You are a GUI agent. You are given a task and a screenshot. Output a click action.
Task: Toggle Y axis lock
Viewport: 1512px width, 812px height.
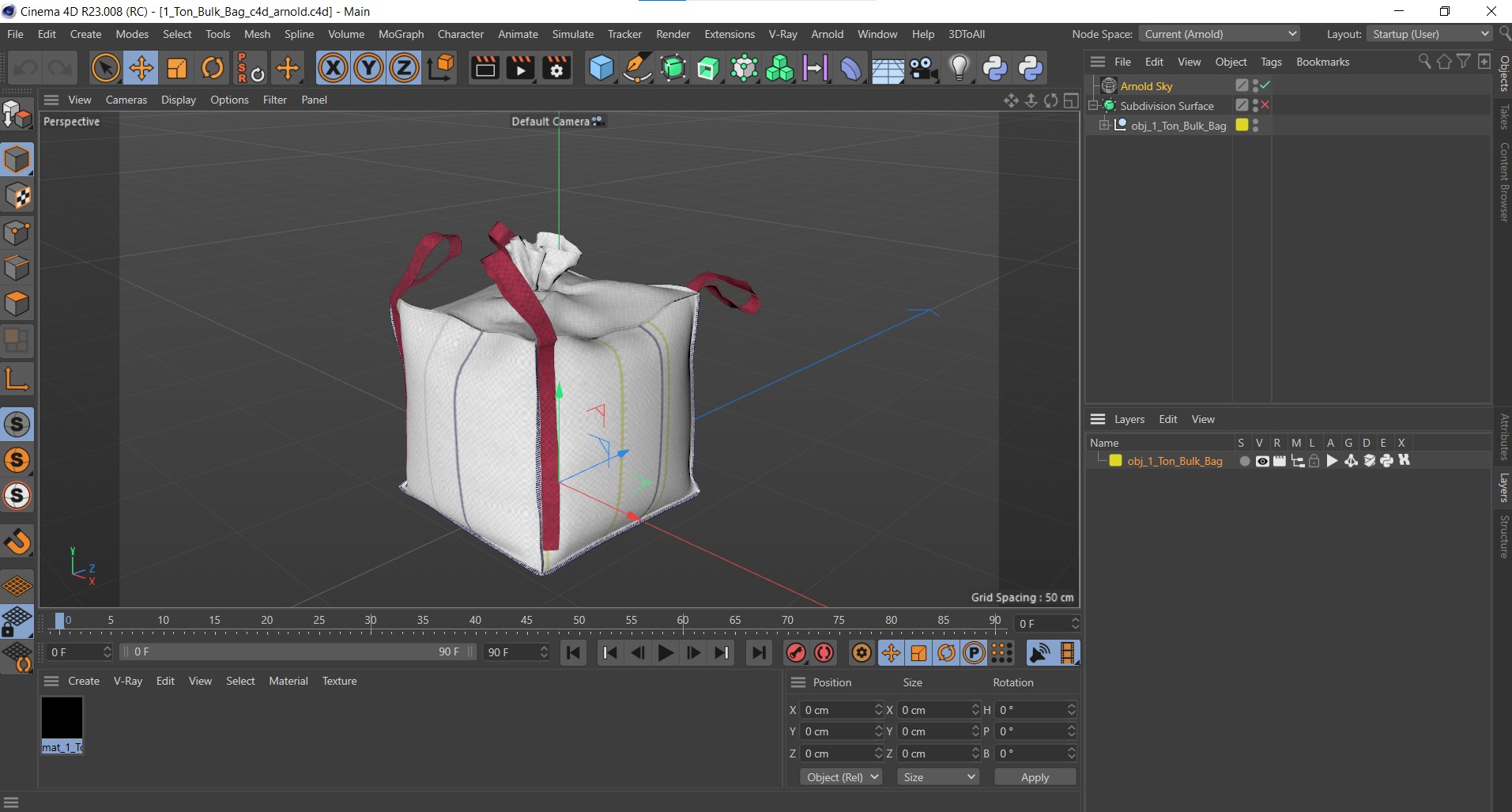coord(368,68)
